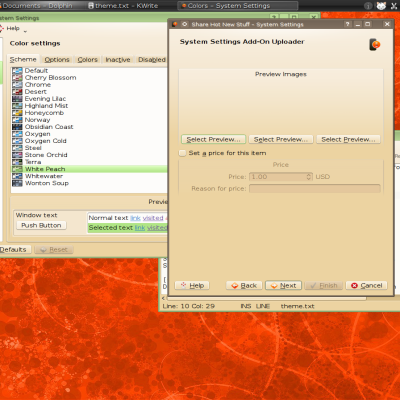
Task: Choose the Highland Mist scheme icon
Action: click(x=17, y=106)
